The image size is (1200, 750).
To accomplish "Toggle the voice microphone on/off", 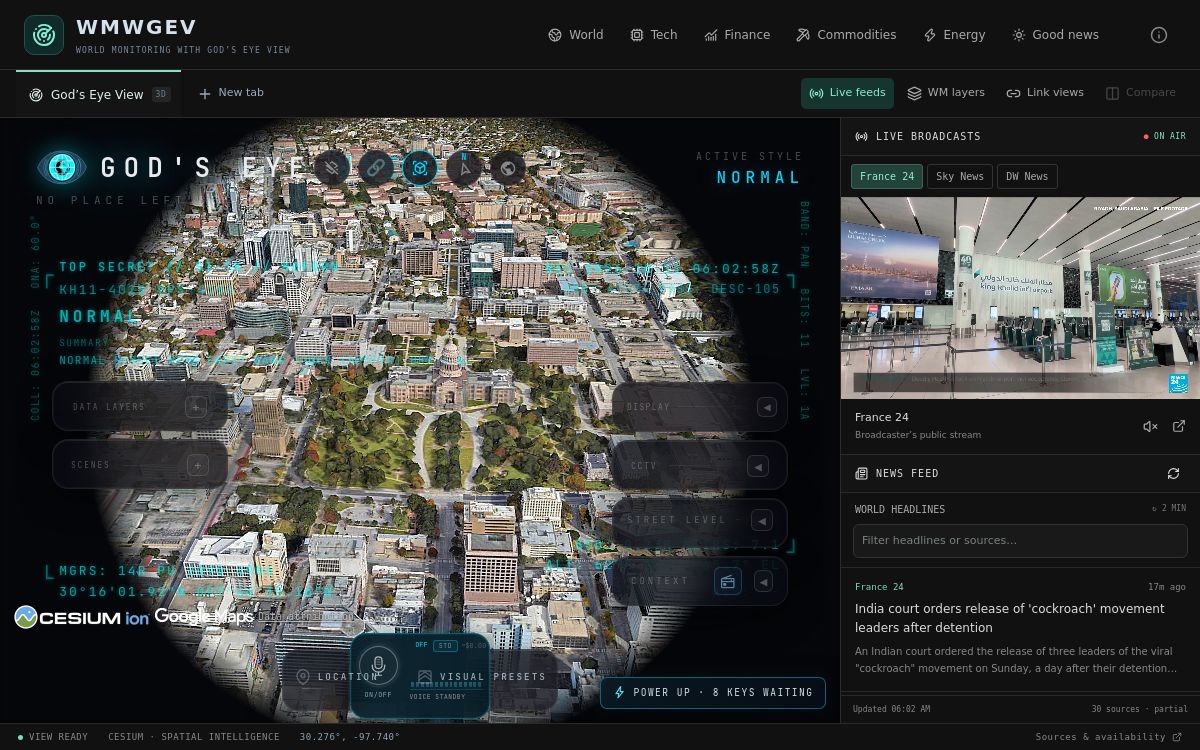I will click(378, 665).
